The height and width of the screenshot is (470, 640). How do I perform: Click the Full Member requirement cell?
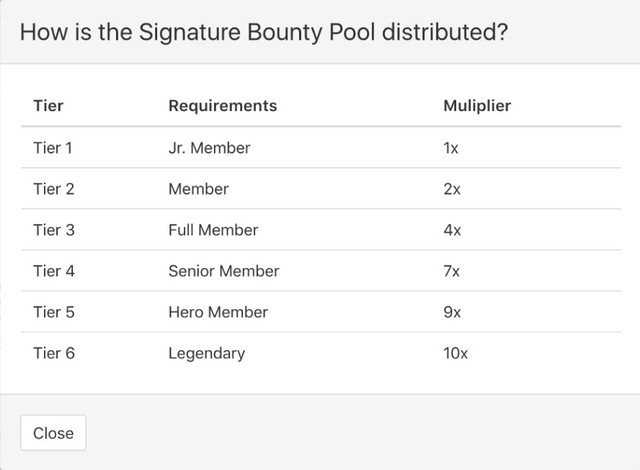click(x=213, y=230)
